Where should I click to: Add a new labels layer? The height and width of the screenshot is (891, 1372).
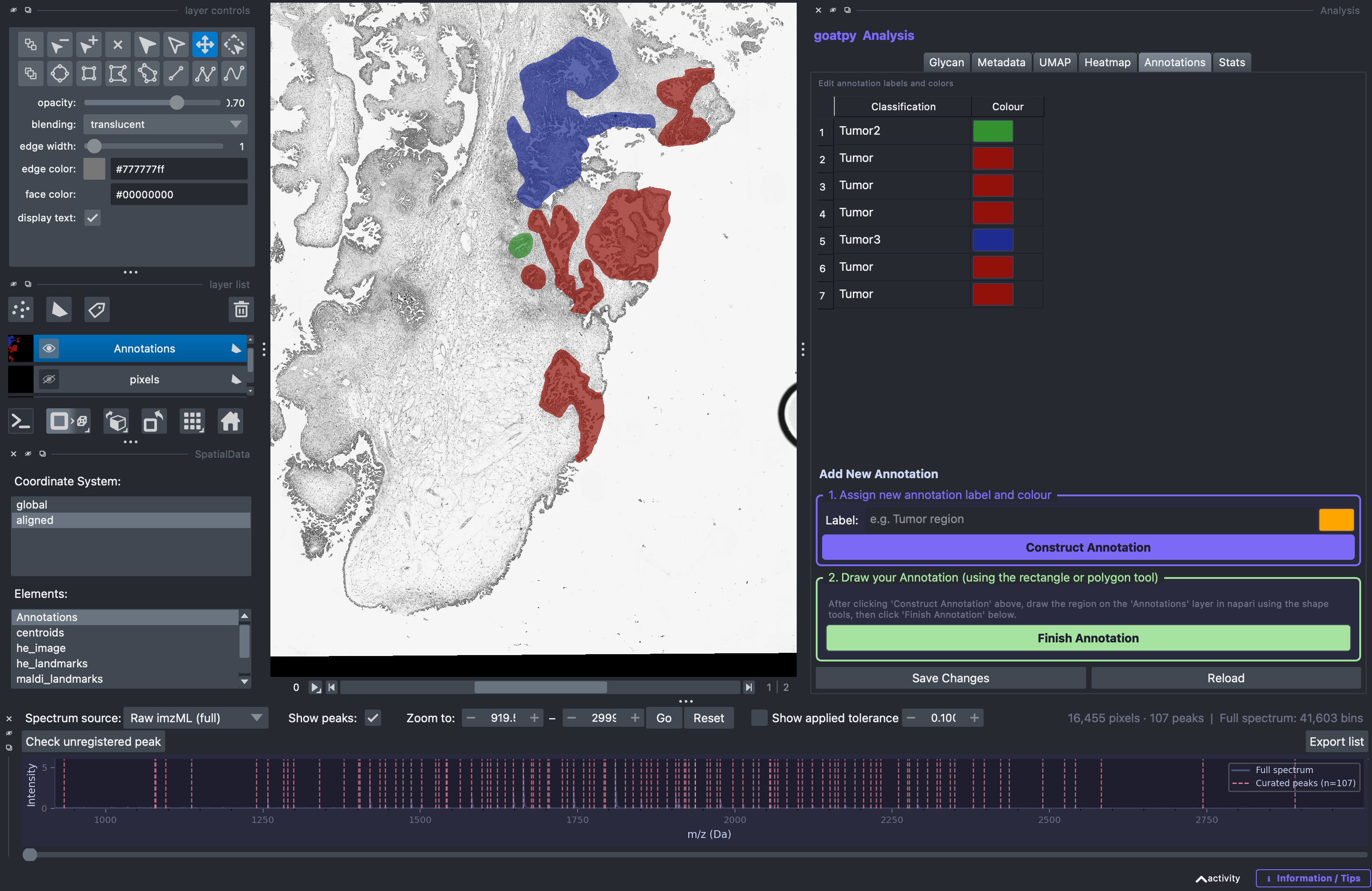[97, 309]
